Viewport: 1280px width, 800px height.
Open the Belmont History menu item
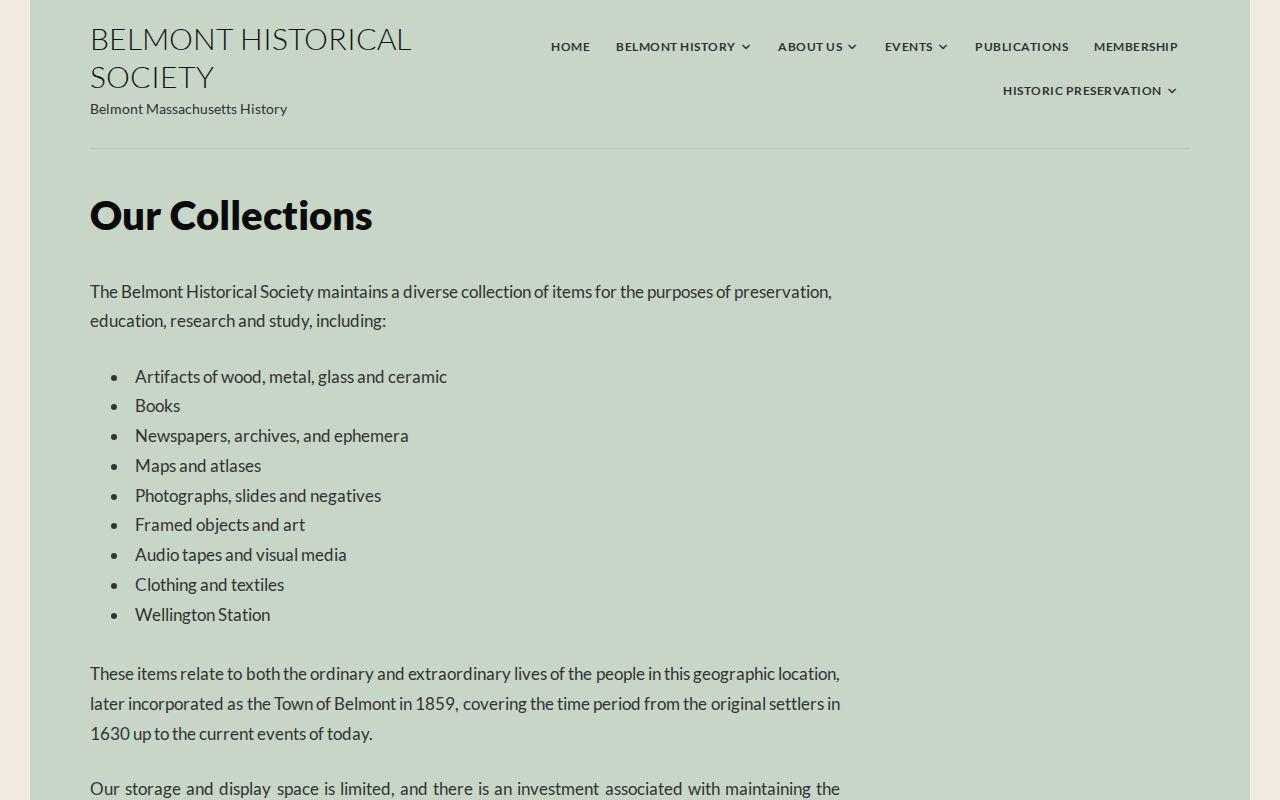point(675,47)
